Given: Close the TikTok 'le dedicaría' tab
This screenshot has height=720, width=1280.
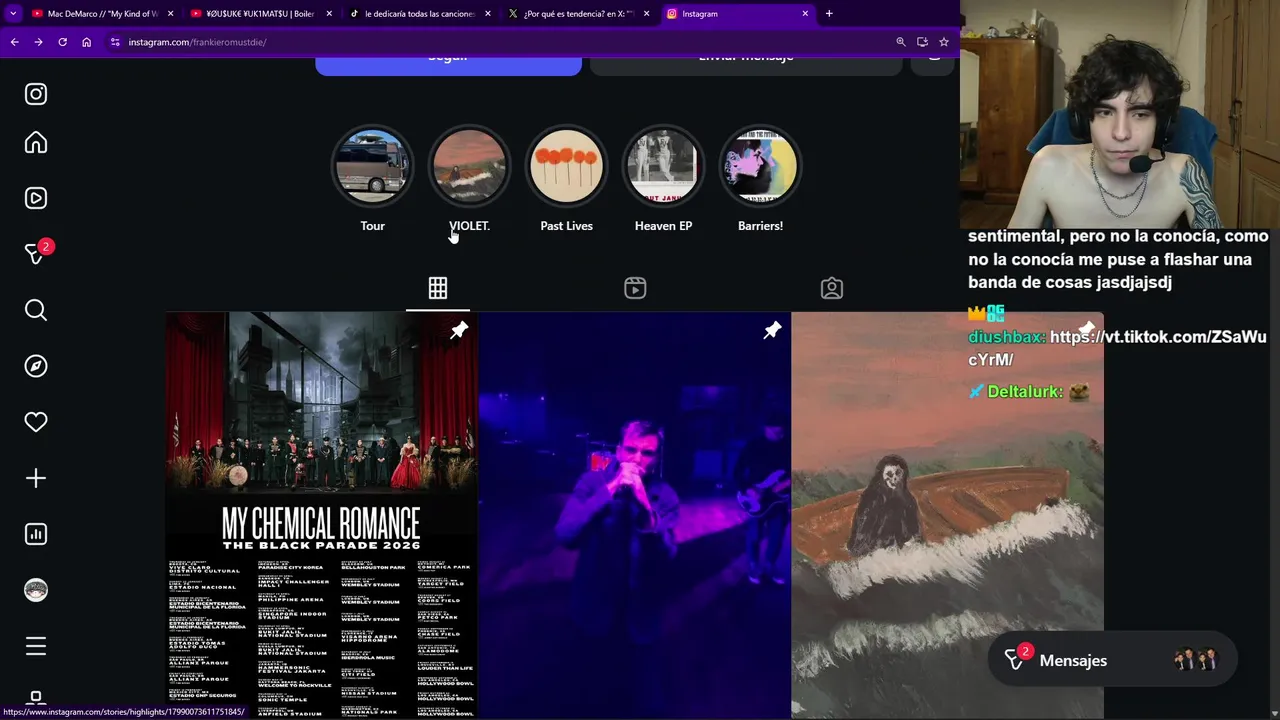Looking at the screenshot, I should (488, 14).
